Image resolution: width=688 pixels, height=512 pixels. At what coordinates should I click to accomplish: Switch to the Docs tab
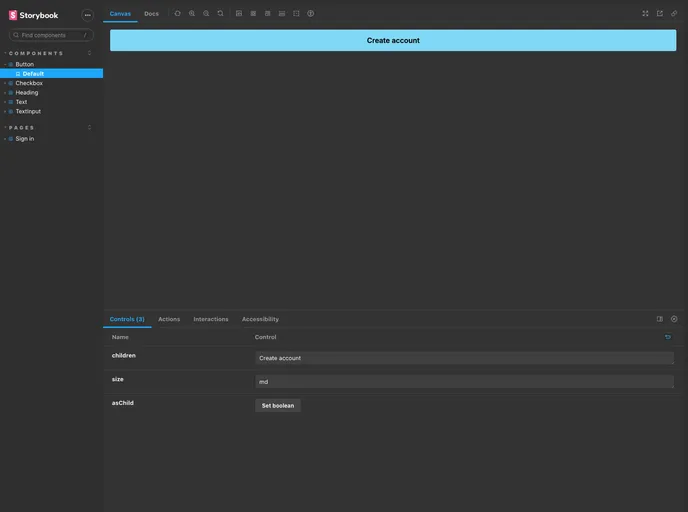151,14
